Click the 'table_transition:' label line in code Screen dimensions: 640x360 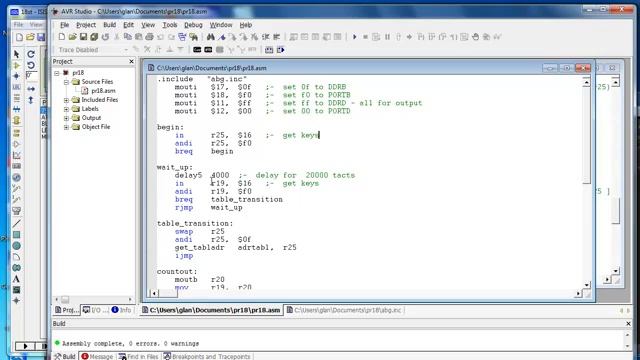[195, 224]
